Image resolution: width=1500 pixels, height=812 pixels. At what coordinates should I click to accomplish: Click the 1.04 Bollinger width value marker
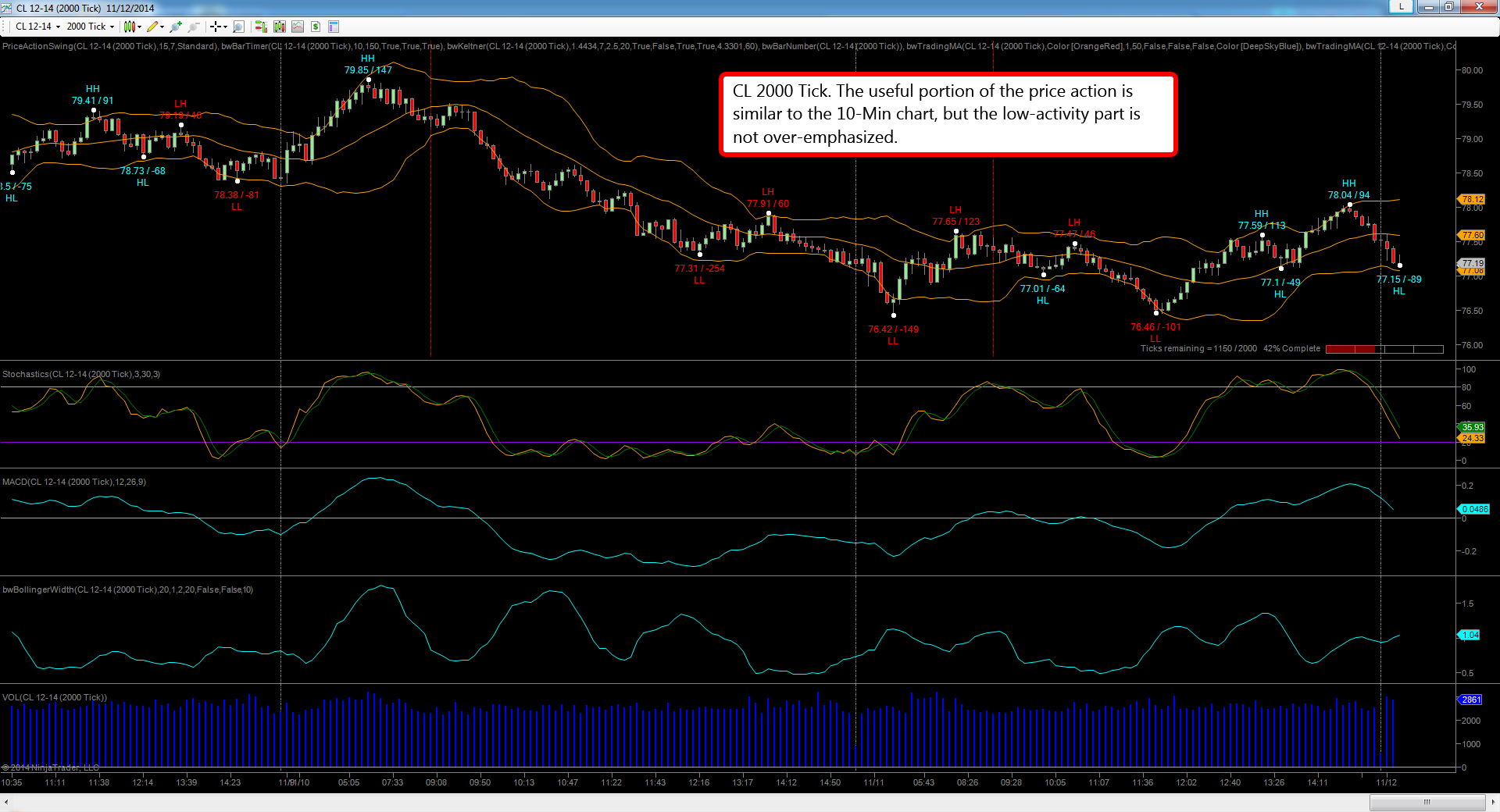1470,636
